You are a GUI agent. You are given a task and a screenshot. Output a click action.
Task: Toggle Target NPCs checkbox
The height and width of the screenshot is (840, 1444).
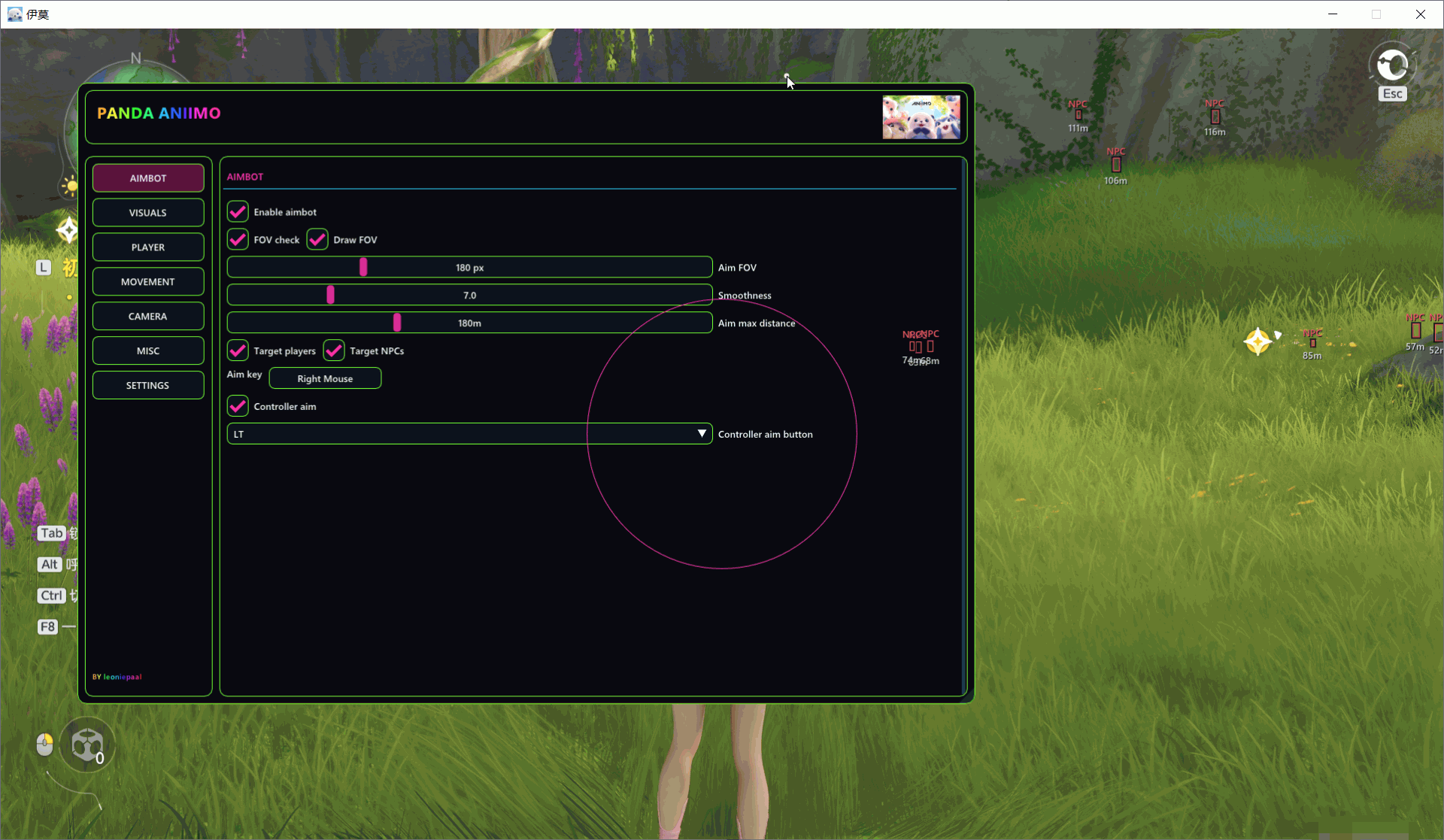coord(334,350)
